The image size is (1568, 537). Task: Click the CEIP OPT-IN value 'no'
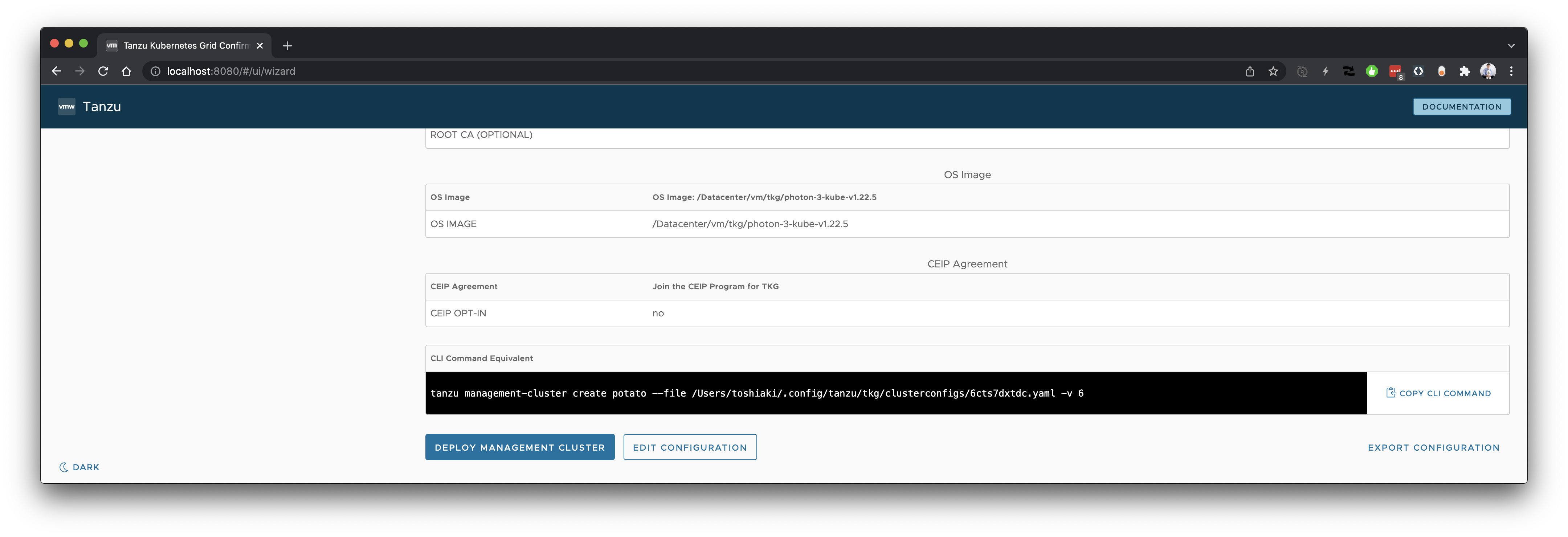coord(658,313)
